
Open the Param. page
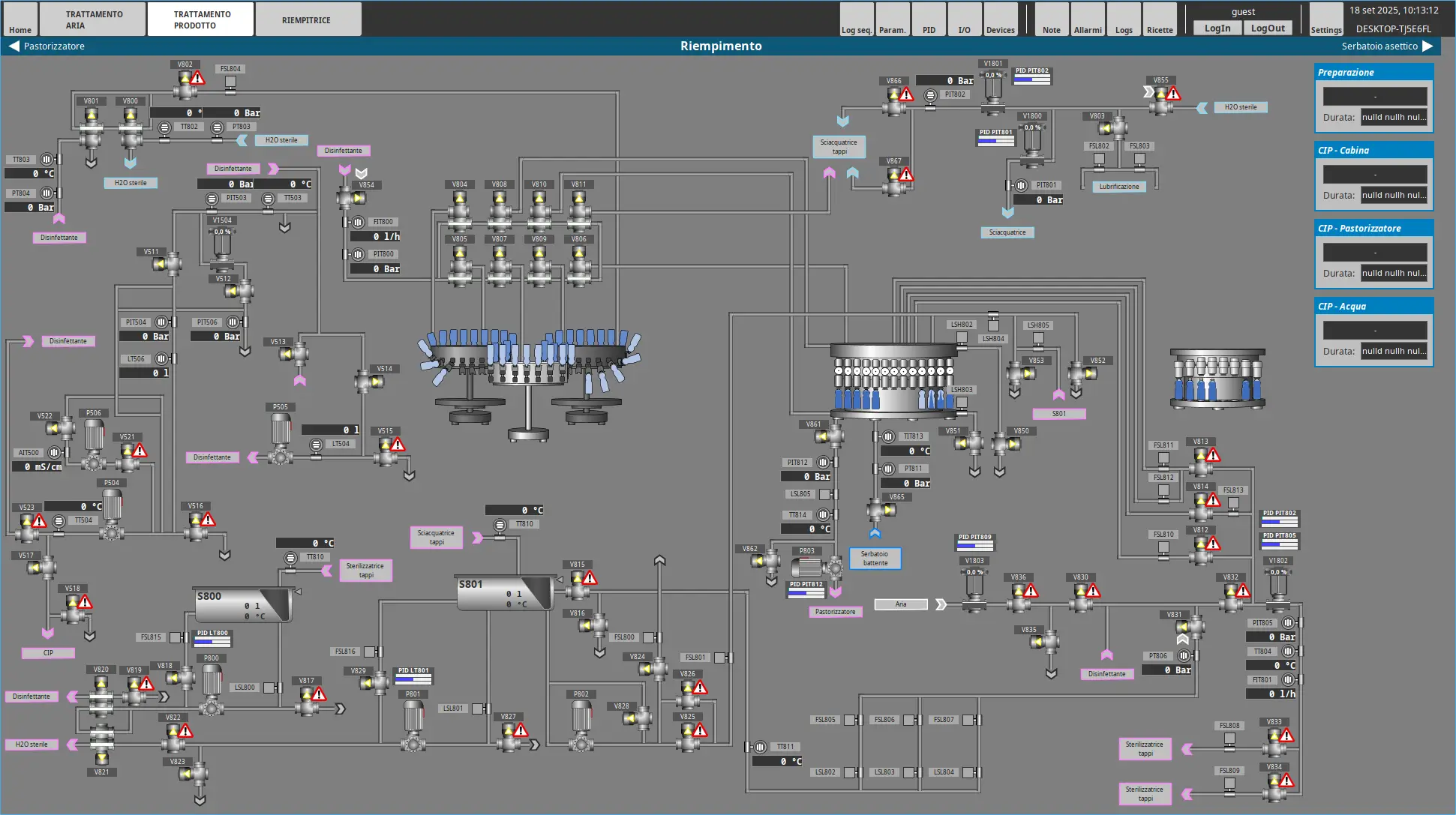[893, 19]
